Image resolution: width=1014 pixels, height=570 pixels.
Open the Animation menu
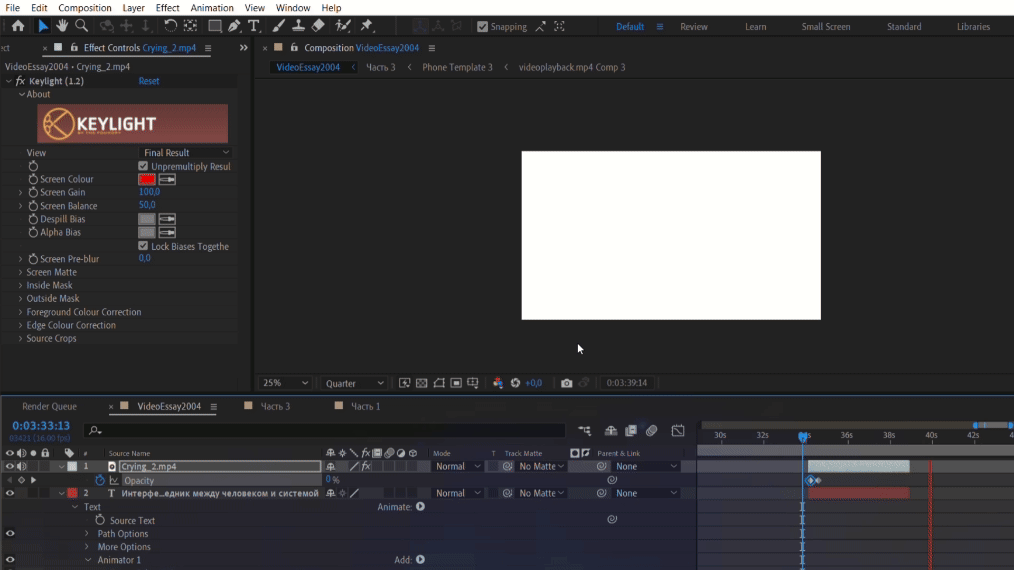pos(211,8)
